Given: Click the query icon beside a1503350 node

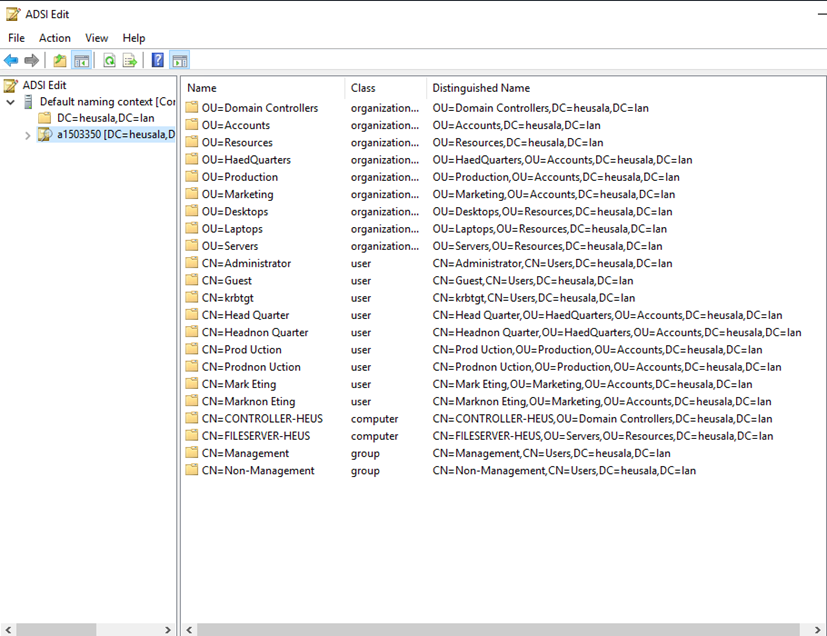Looking at the screenshot, I should coord(46,134).
